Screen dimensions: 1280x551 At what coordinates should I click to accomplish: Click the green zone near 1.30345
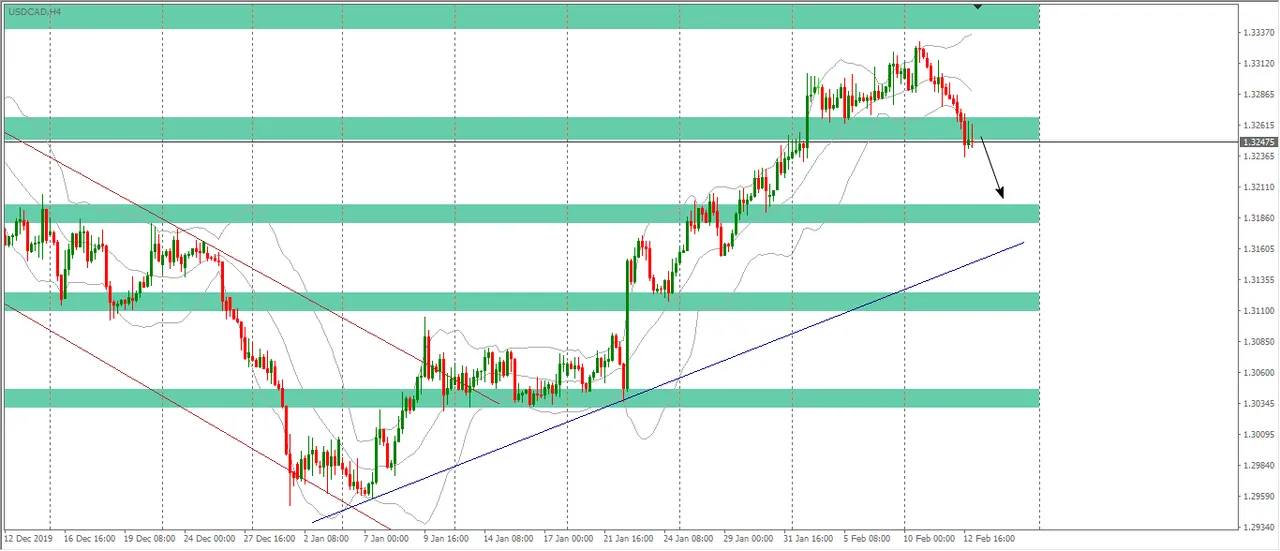[x=521, y=398]
